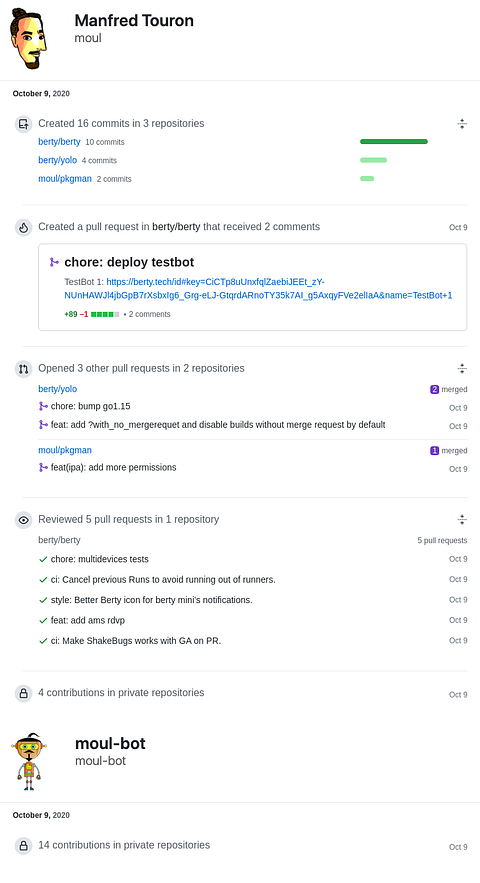Open the chore: deploy testbot pull request
The image size is (480, 883).
pos(129,262)
